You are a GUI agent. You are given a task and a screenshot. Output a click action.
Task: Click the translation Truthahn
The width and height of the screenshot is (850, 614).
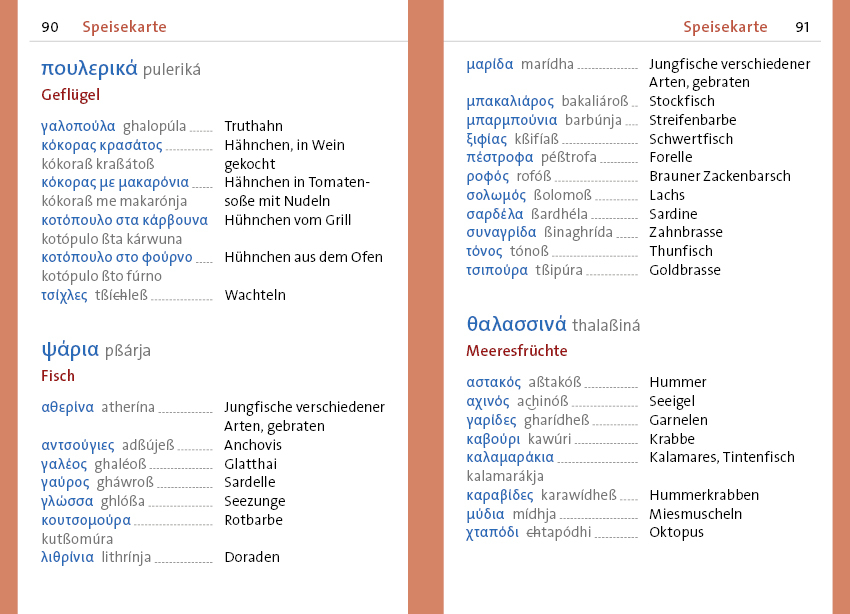[x=253, y=126]
